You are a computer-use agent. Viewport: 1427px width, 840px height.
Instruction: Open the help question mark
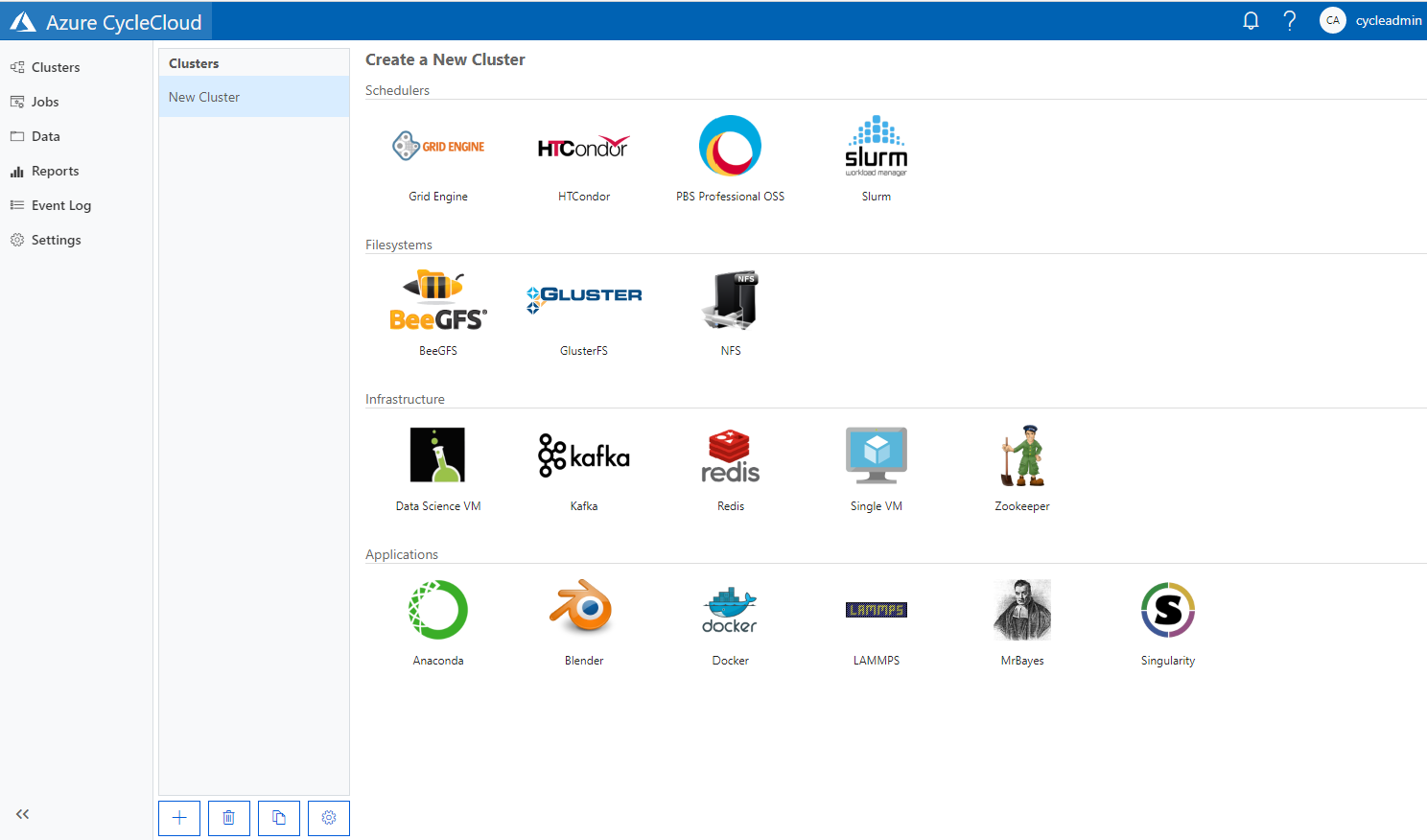(x=1290, y=20)
